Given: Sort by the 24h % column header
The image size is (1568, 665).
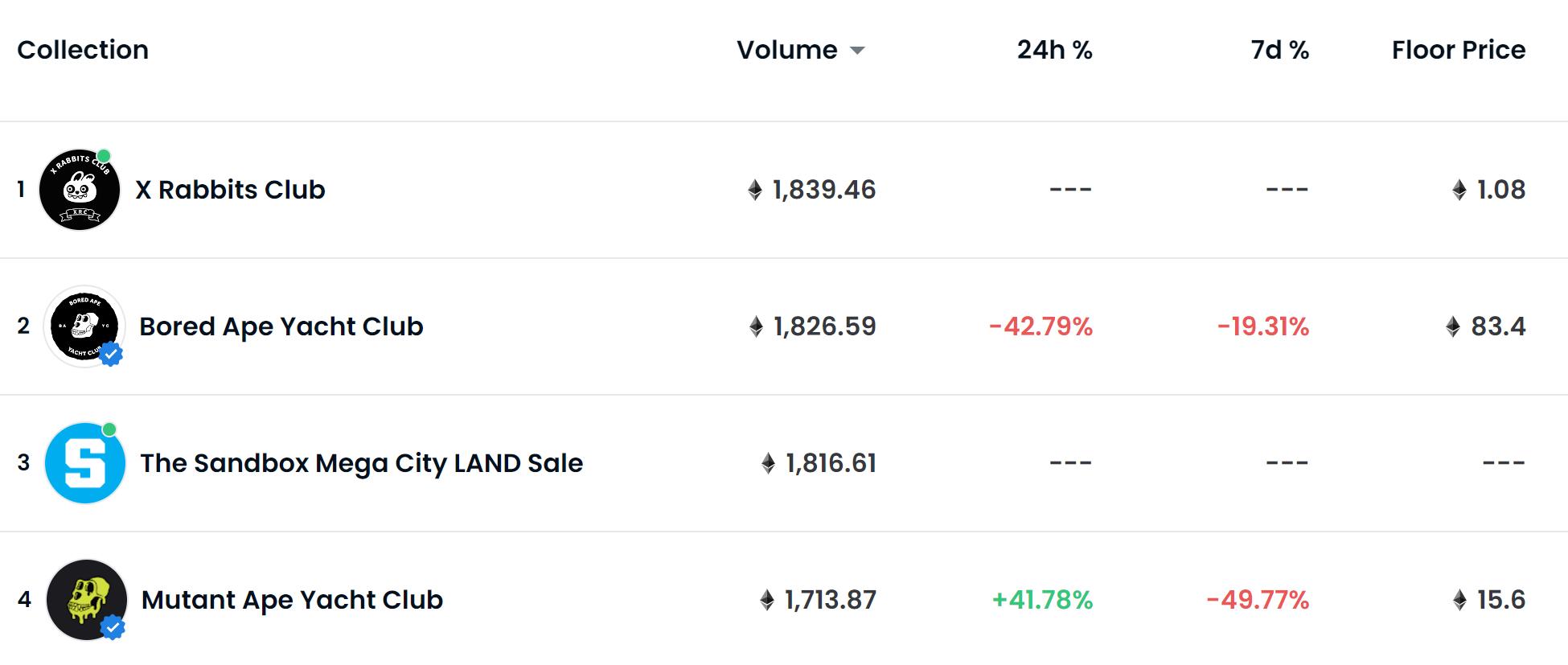Looking at the screenshot, I should click(1054, 50).
